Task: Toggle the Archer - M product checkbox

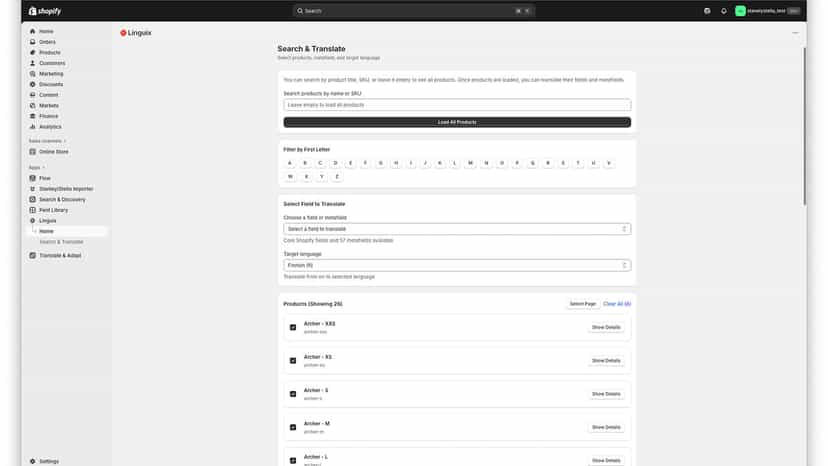Action: click(293, 427)
